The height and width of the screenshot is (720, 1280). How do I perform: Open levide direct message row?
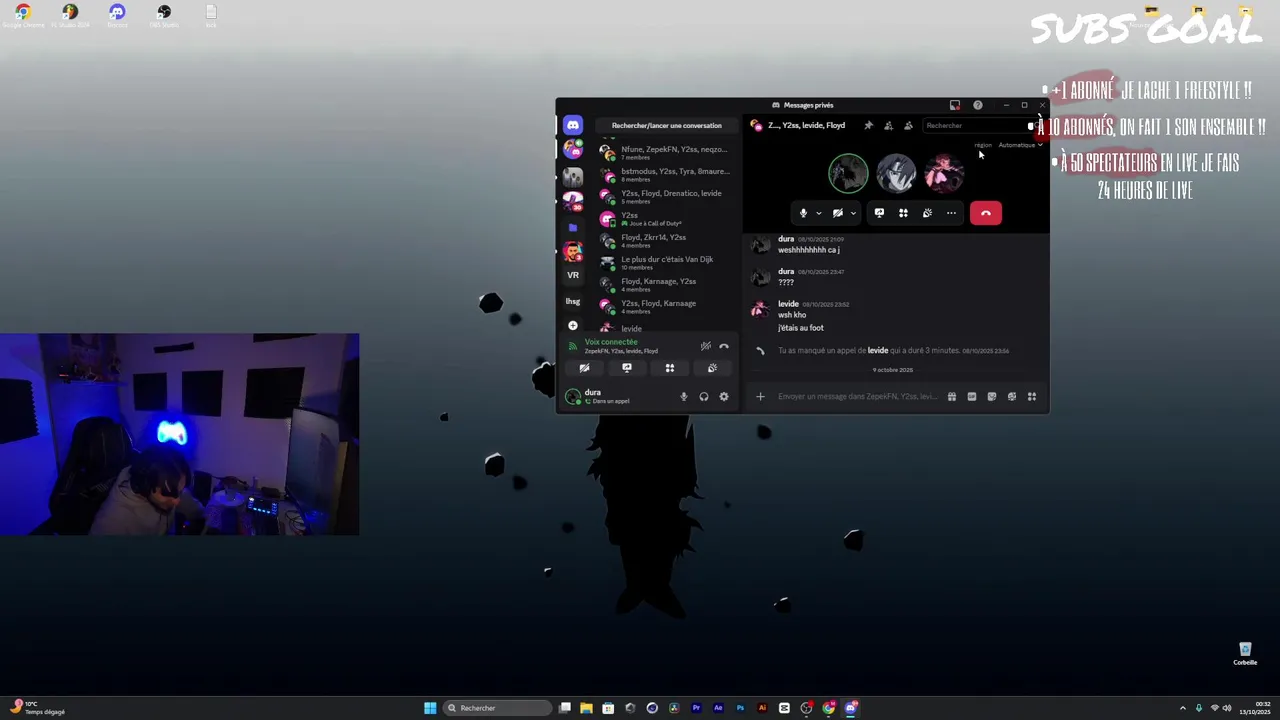(x=666, y=327)
